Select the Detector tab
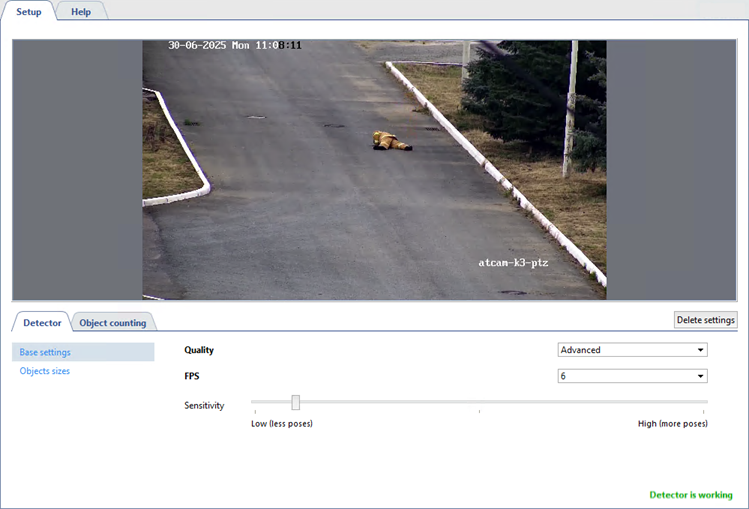Screen dimensions: 749x509 [x=42, y=322]
